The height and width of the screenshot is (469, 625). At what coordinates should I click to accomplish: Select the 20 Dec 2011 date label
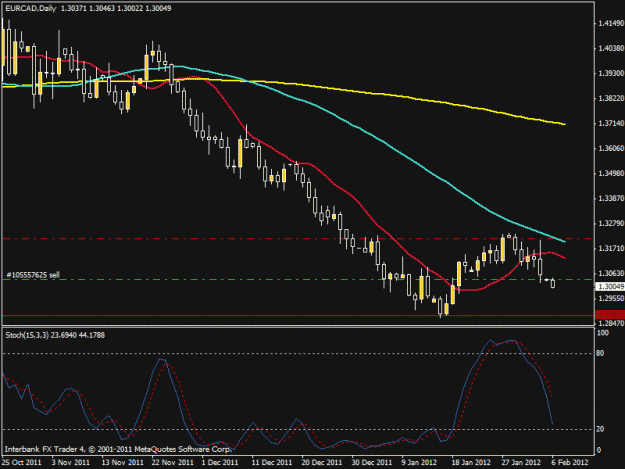(322, 462)
